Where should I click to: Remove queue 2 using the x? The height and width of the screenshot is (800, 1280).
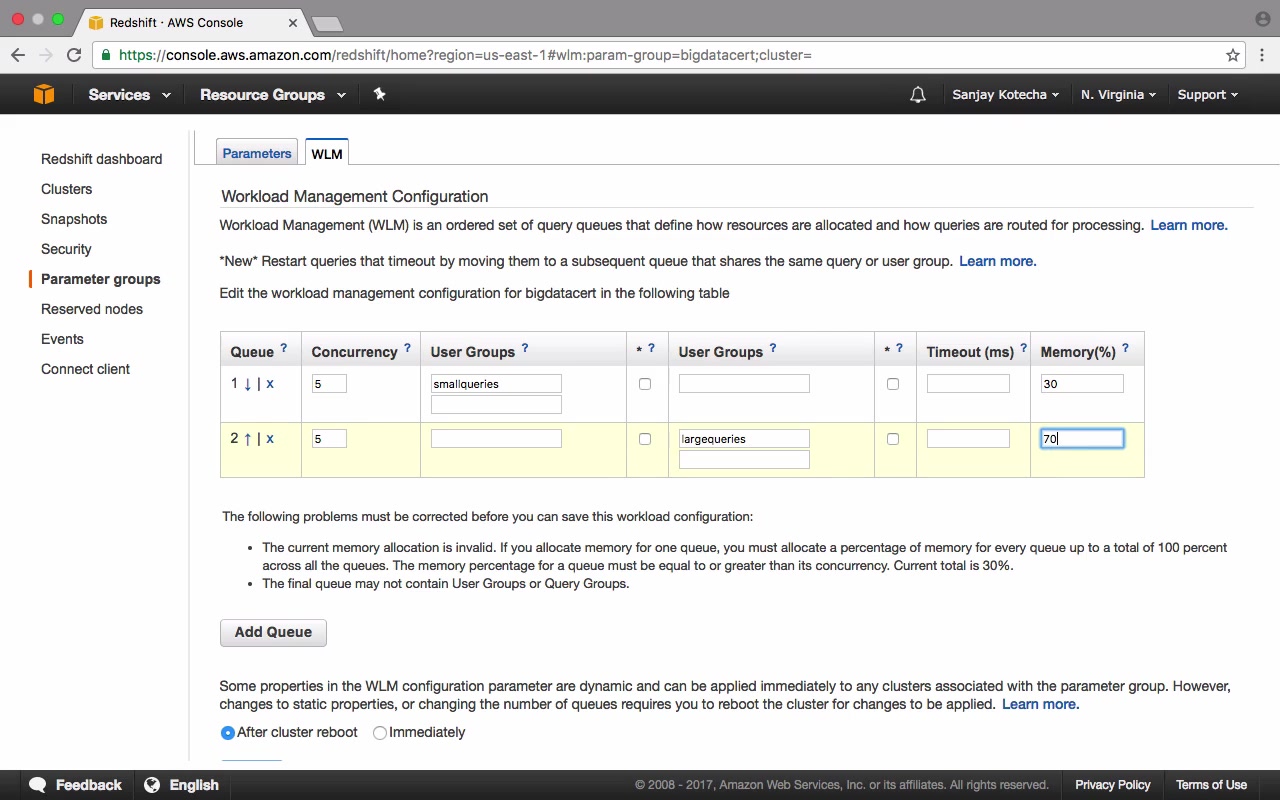tap(270, 439)
